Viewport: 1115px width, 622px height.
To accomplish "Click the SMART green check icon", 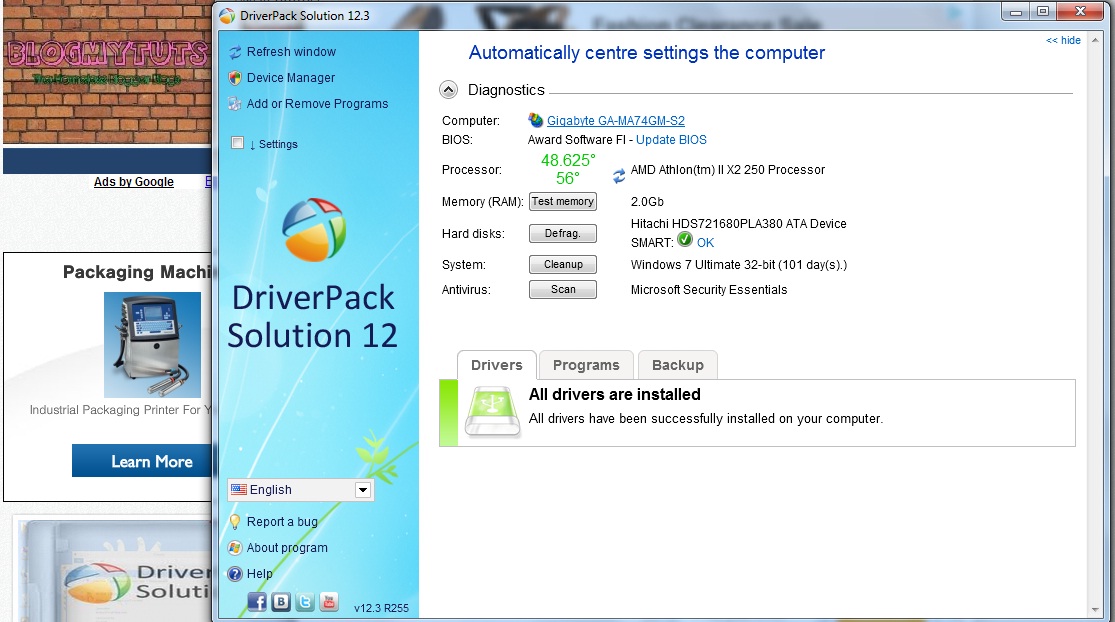I will [685, 240].
